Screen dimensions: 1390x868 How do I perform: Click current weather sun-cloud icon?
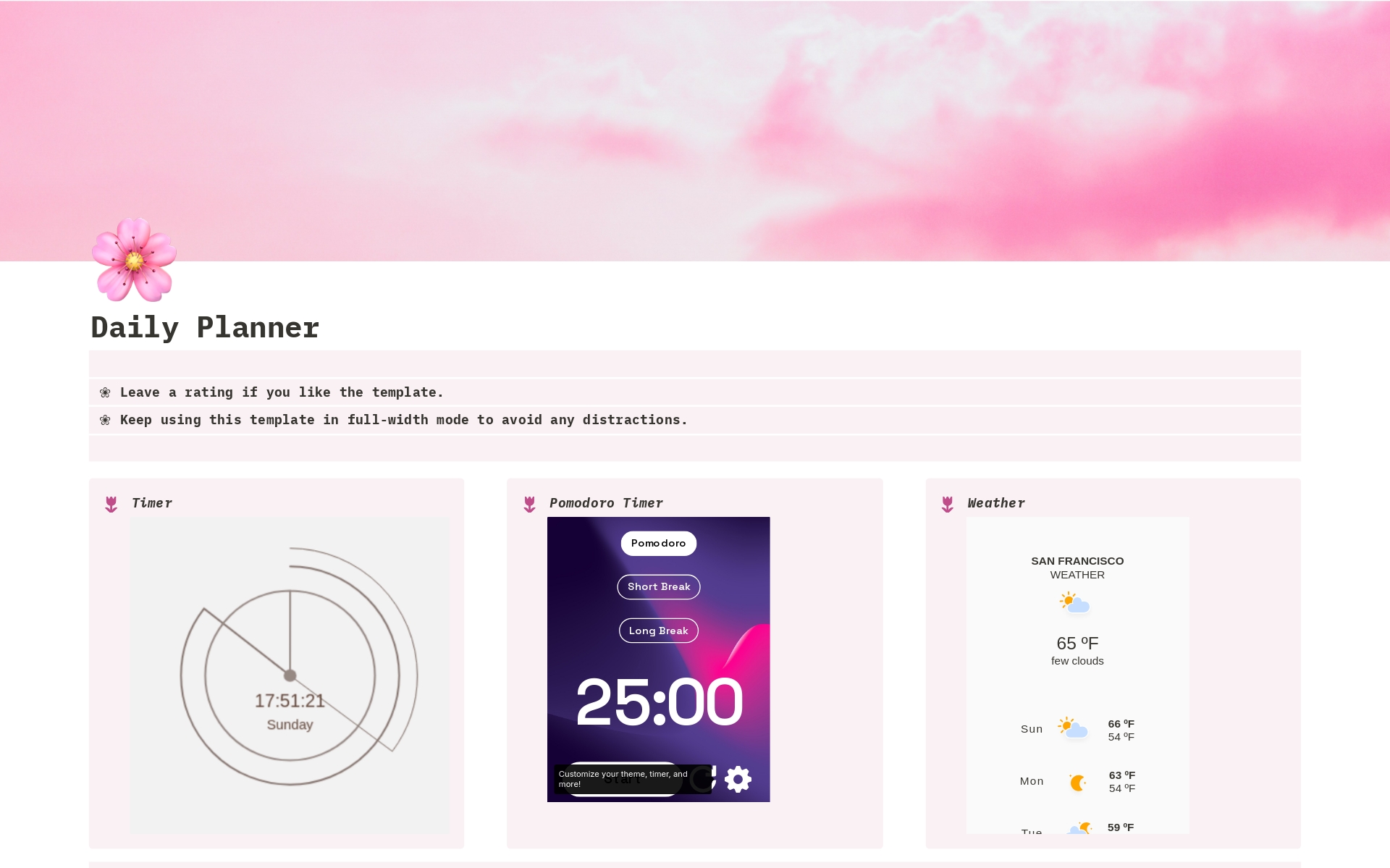click(x=1075, y=602)
